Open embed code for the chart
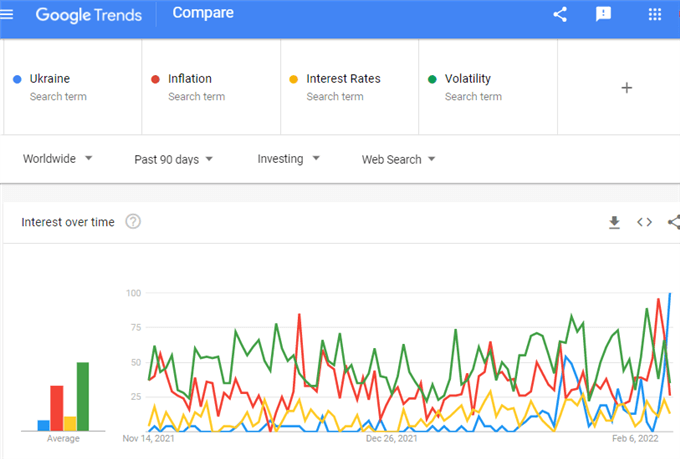The width and height of the screenshot is (680, 459). [644, 222]
